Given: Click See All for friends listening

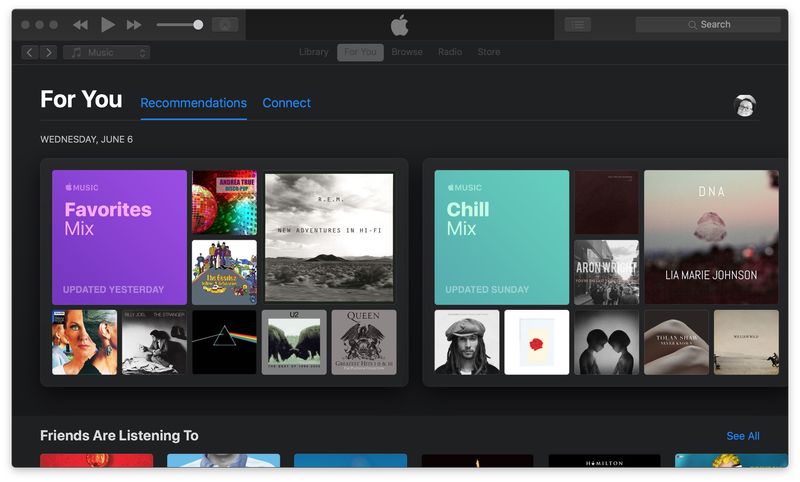Looking at the screenshot, I should pos(743,436).
